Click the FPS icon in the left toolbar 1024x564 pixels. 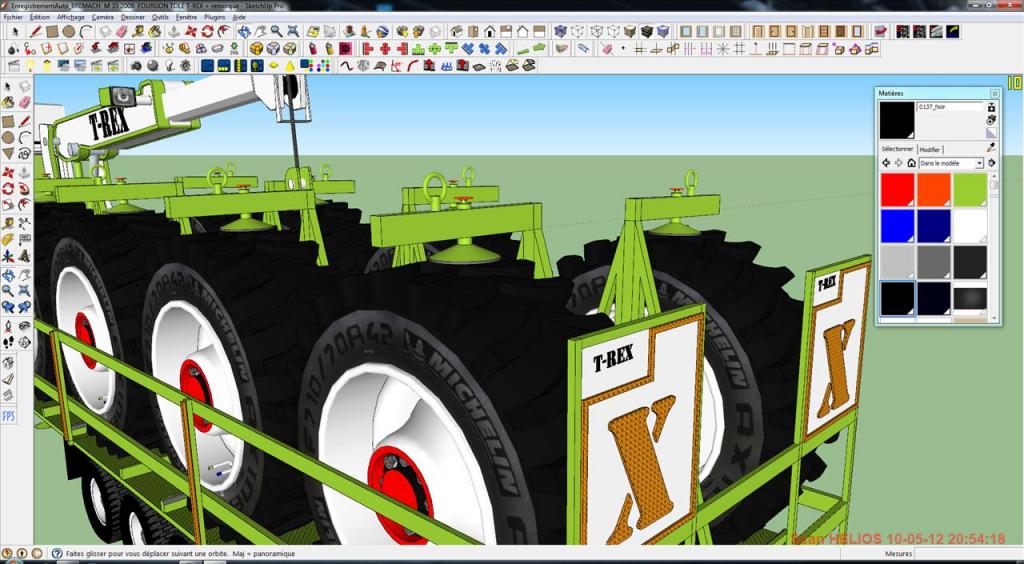click(8, 416)
